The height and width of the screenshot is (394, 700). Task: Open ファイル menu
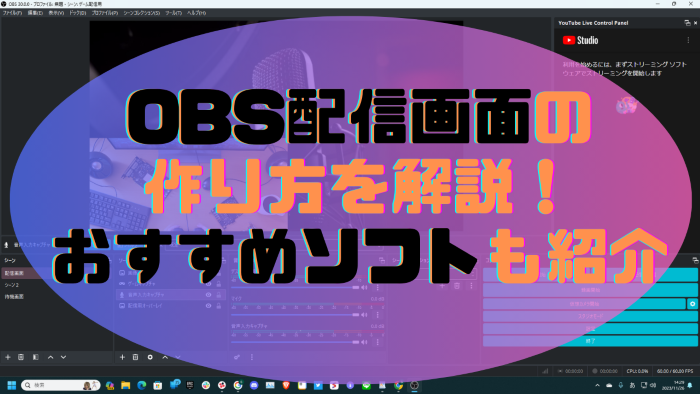tap(12, 13)
